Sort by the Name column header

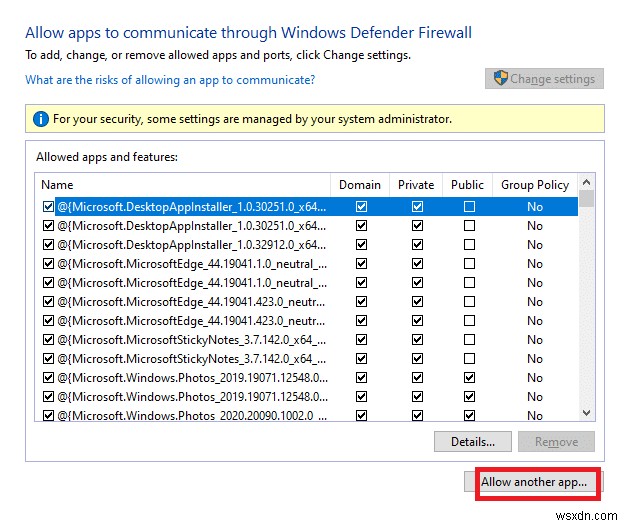(x=183, y=185)
